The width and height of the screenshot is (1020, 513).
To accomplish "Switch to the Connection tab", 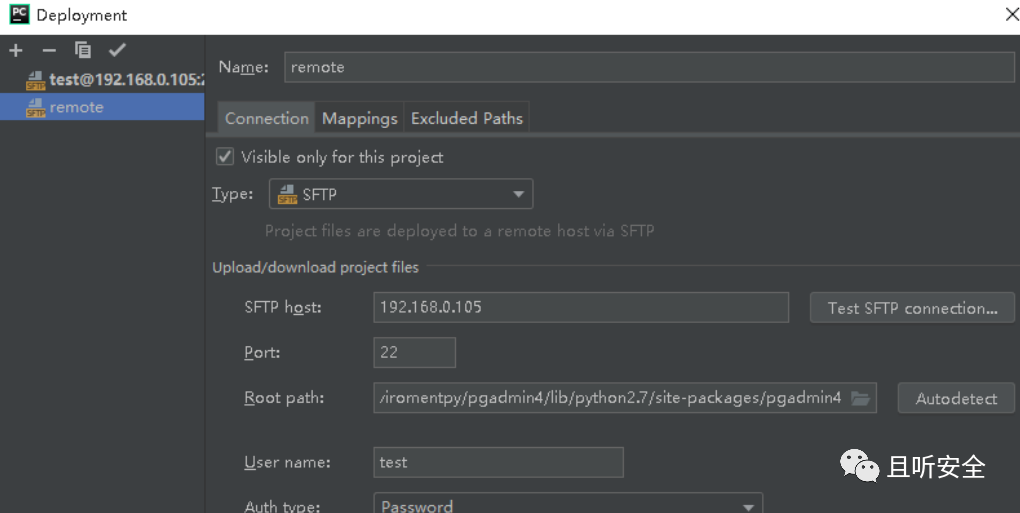I will [266, 118].
